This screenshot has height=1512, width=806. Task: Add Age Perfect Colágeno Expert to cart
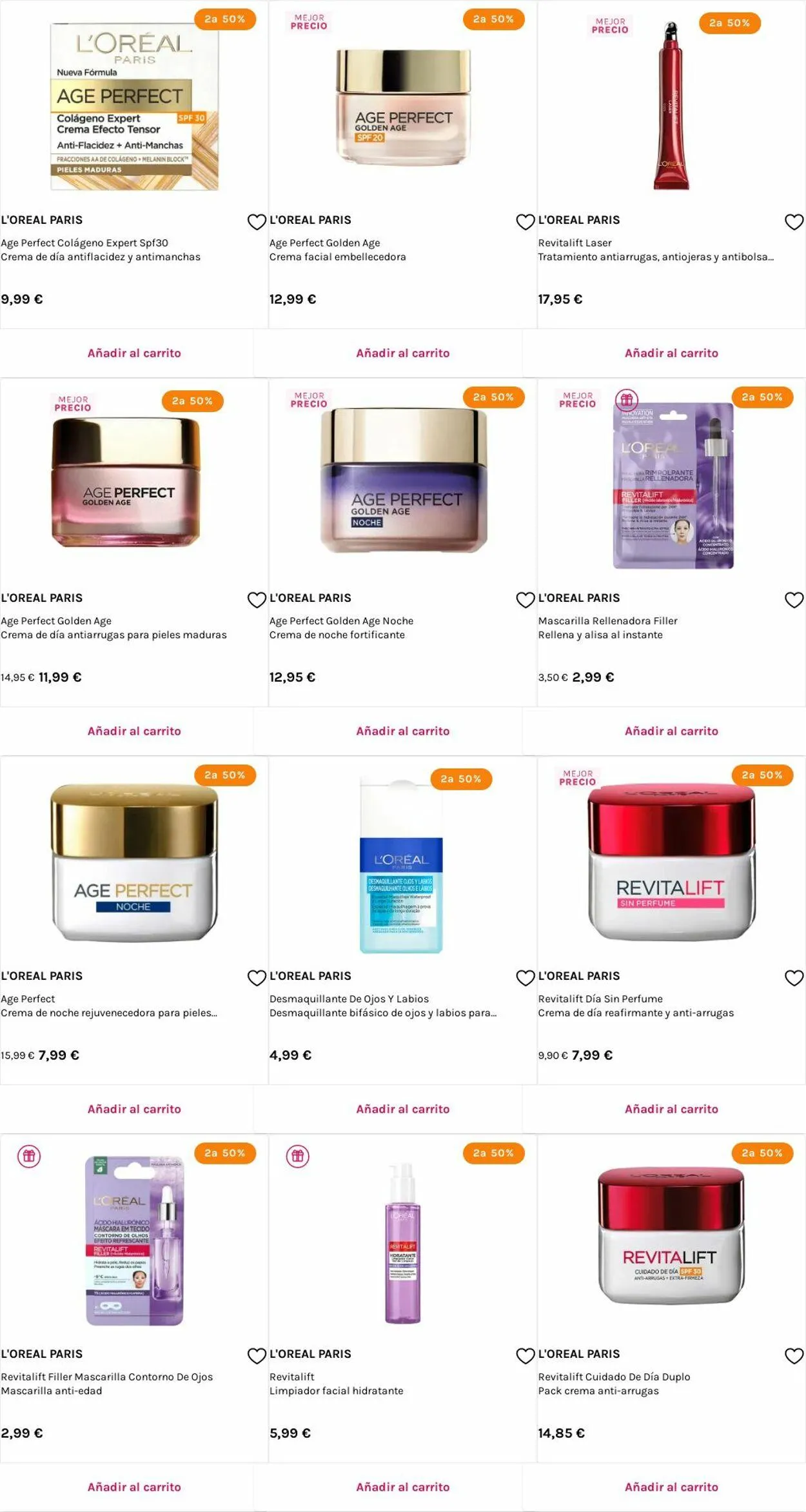[134, 353]
